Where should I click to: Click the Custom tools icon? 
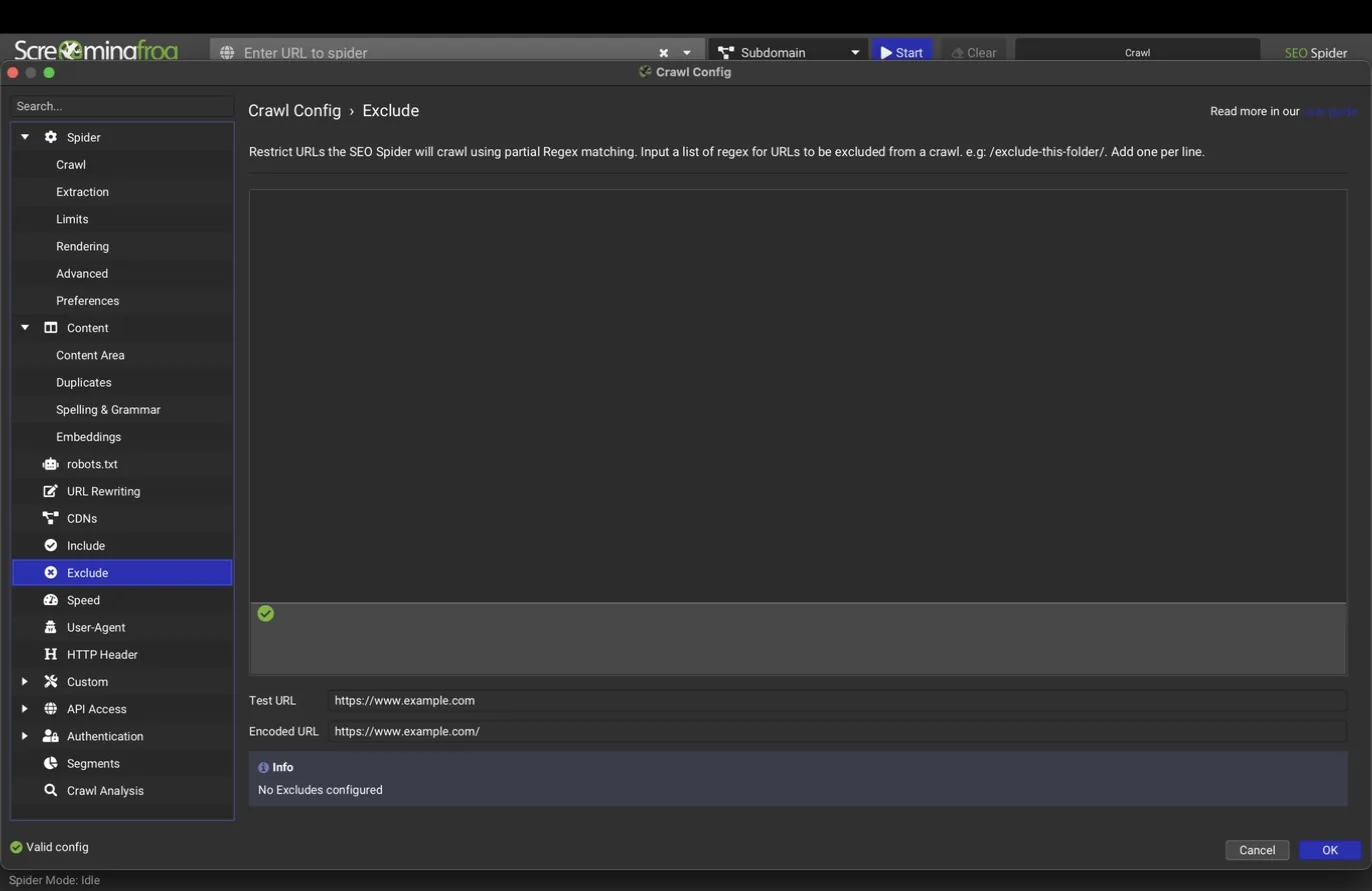(51, 682)
